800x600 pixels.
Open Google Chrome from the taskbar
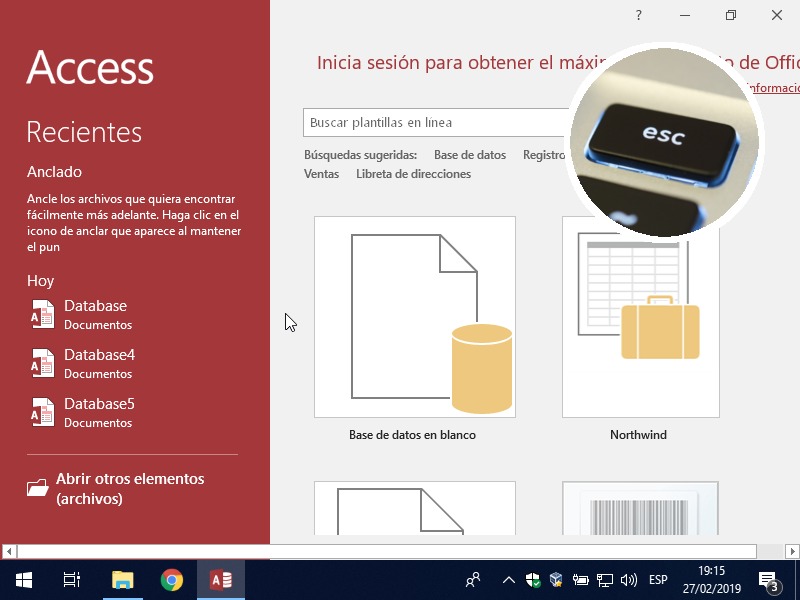click(x=172, y=580)
